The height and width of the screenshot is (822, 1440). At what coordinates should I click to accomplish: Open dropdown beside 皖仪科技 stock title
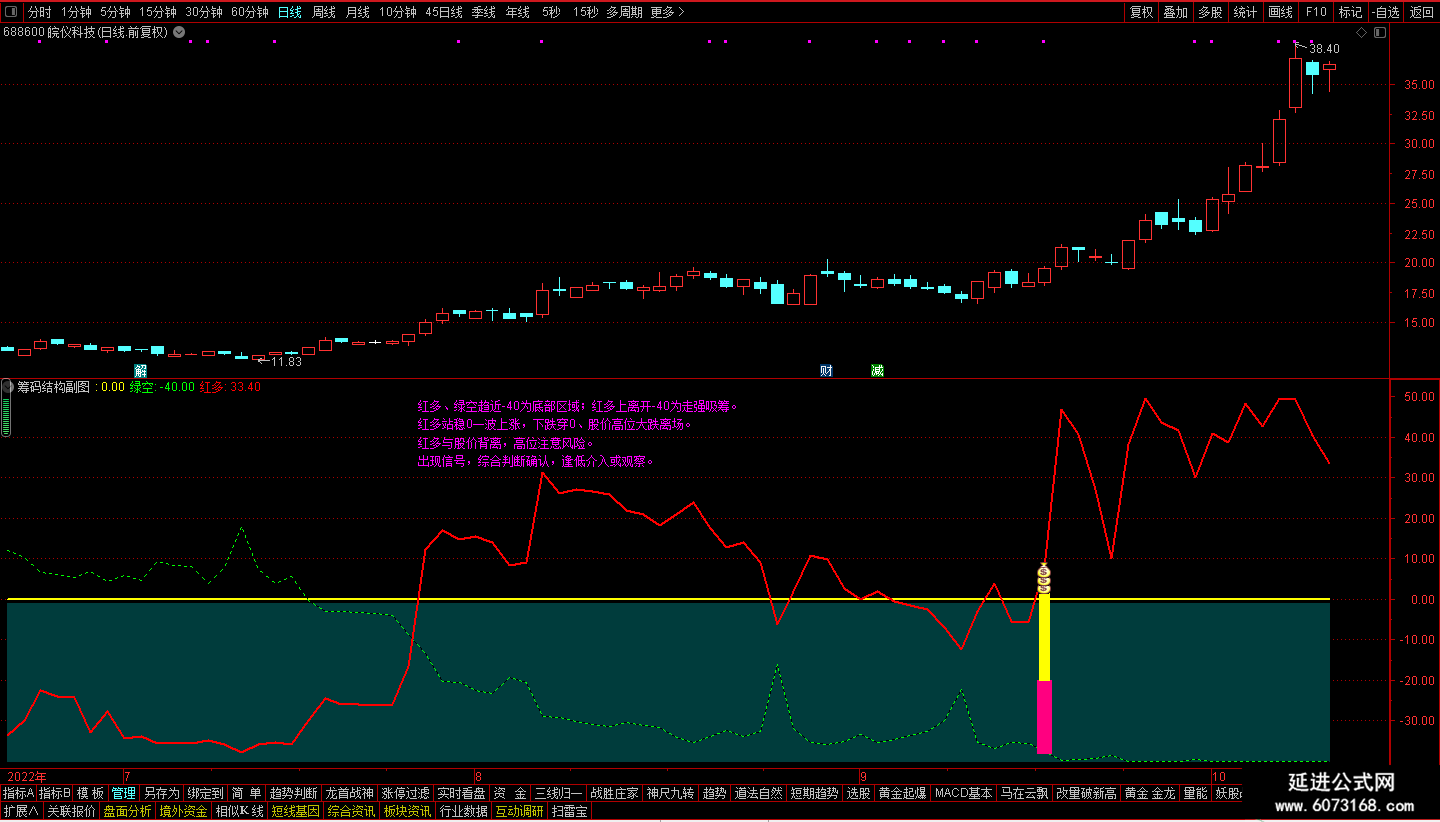tap(179, 32)
